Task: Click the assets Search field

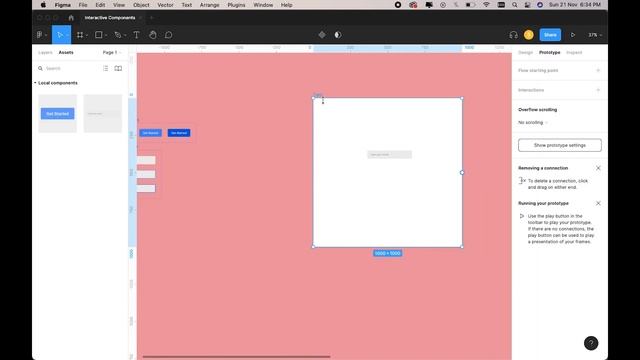Action: (x=68, y=69)
